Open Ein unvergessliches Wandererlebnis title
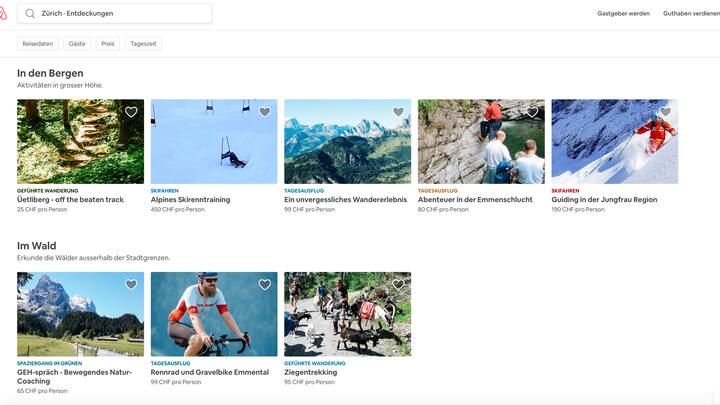Screen dimensions: 720x405 coord(345,200)
